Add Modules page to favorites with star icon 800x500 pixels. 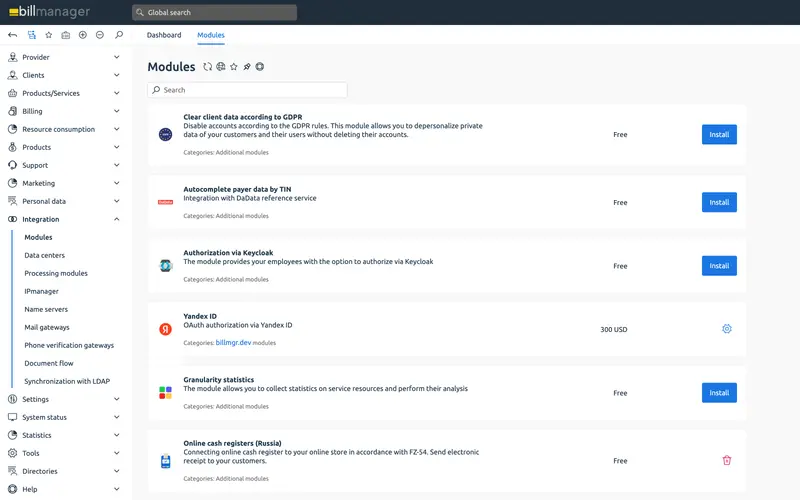coord(234,67)
